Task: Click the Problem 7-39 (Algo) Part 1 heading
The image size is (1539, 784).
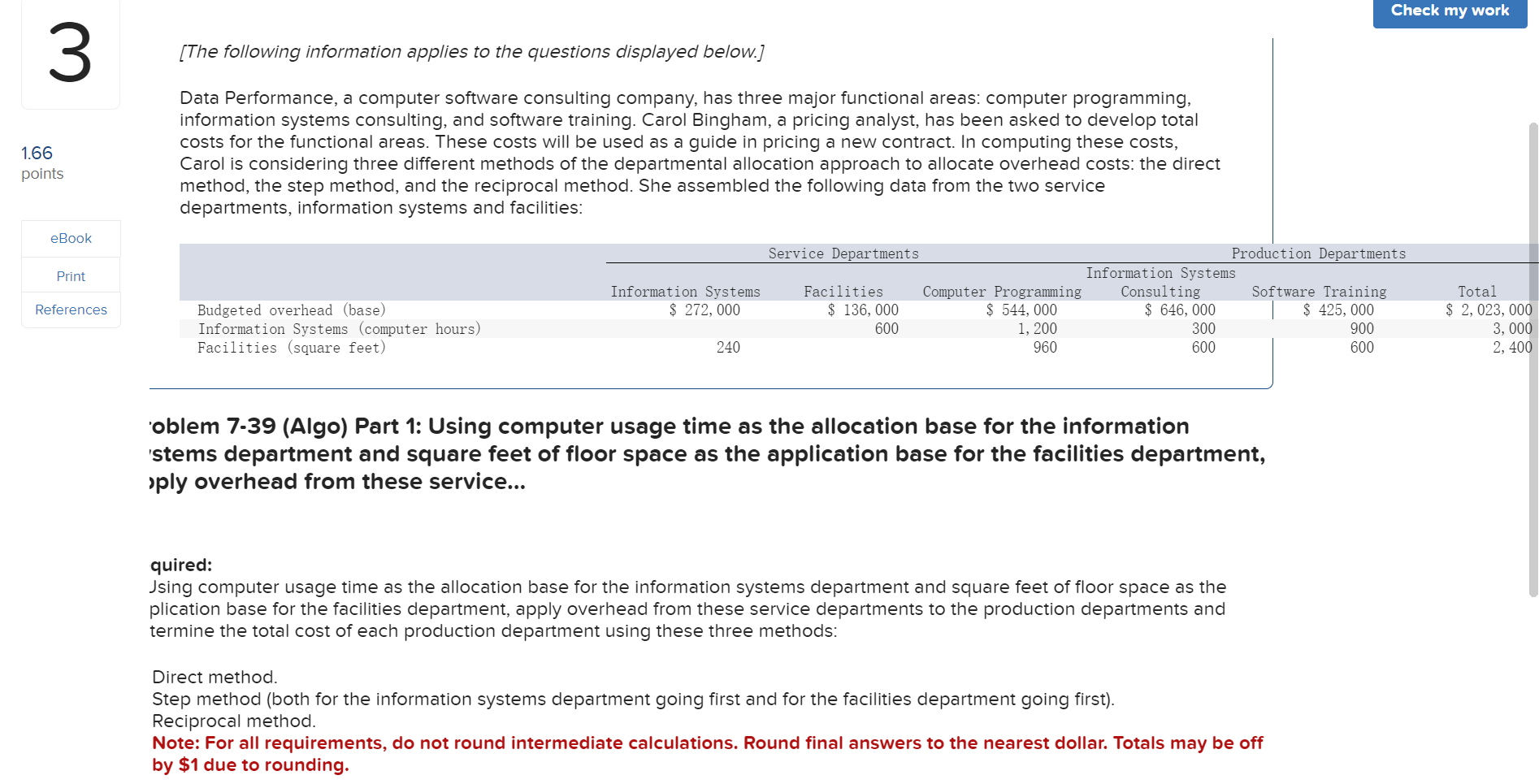Action: tap(707, 453)
